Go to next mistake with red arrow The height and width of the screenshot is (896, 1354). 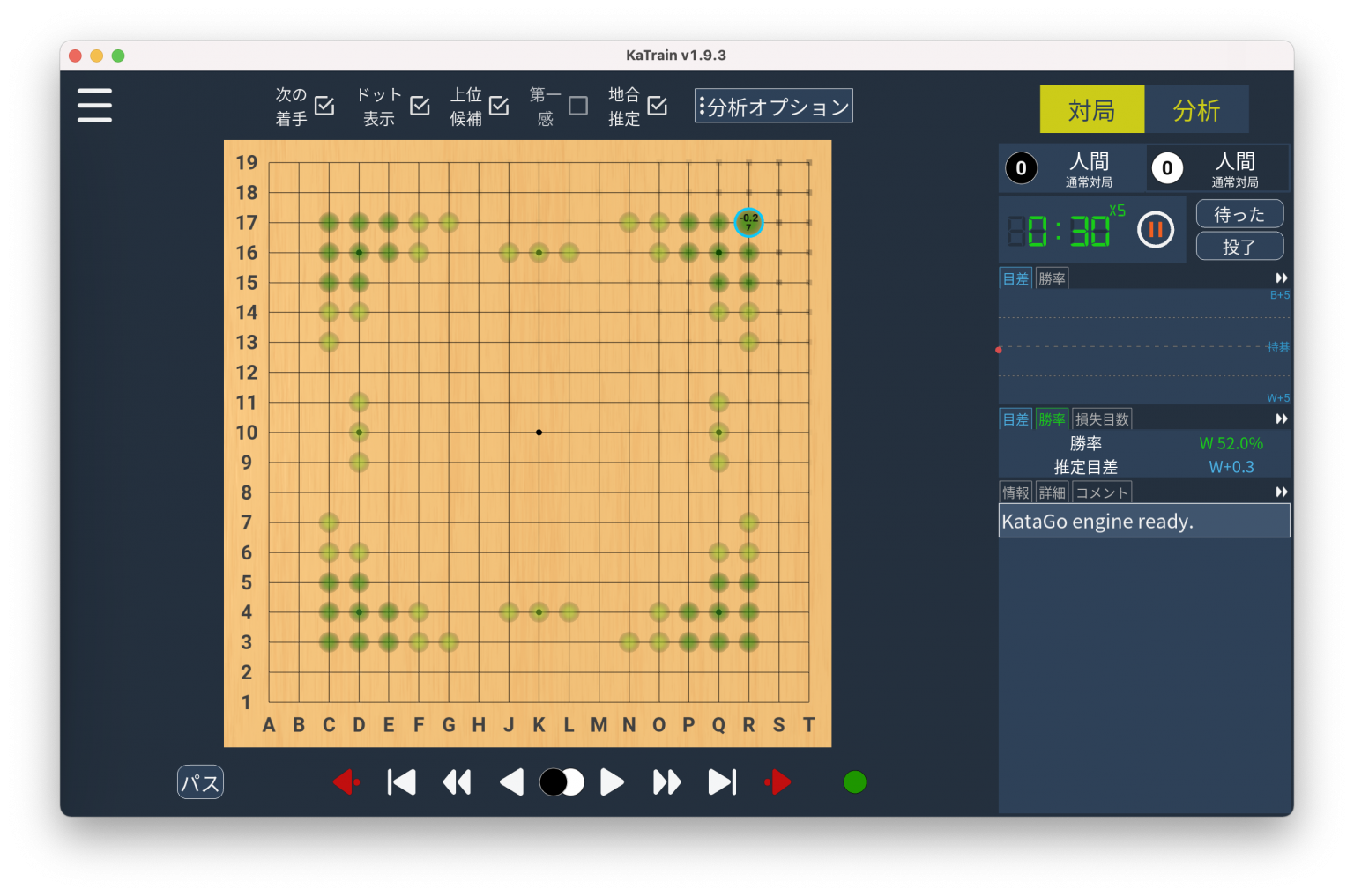pos(777,781)
